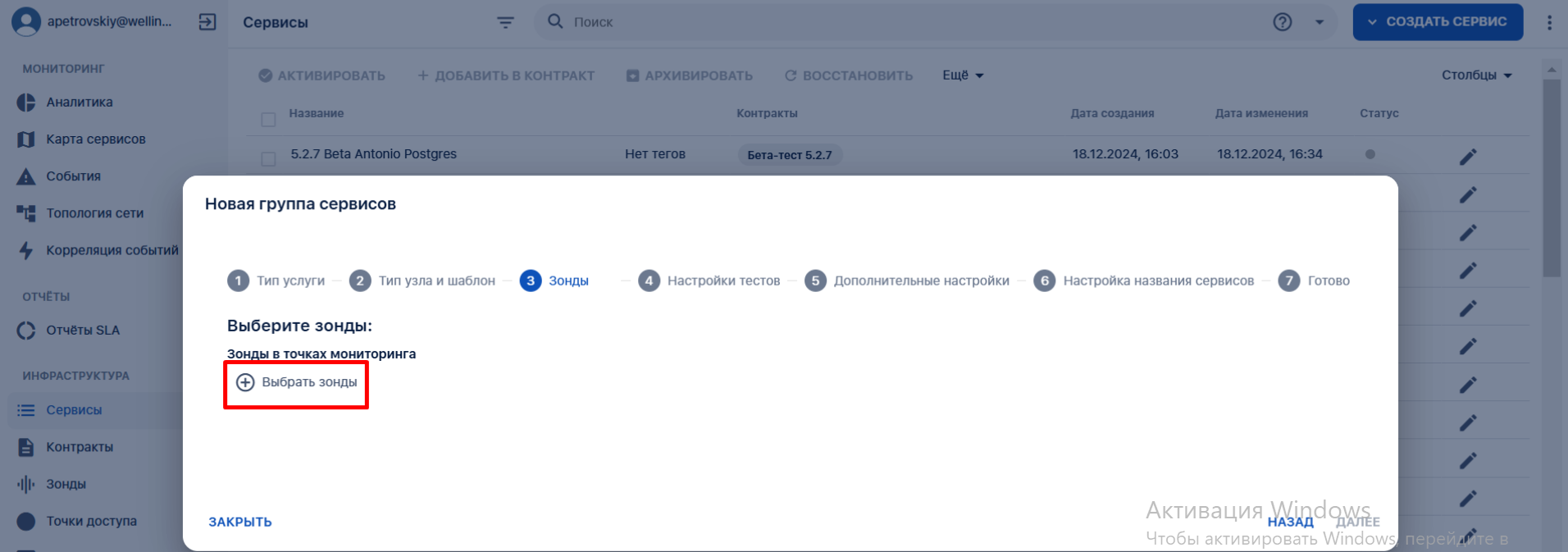The width and height of the screenshot is (1568, 552).
Task: Check the 5.2.7 Beta Antonio Postgres row
Action: pos(268,158)
